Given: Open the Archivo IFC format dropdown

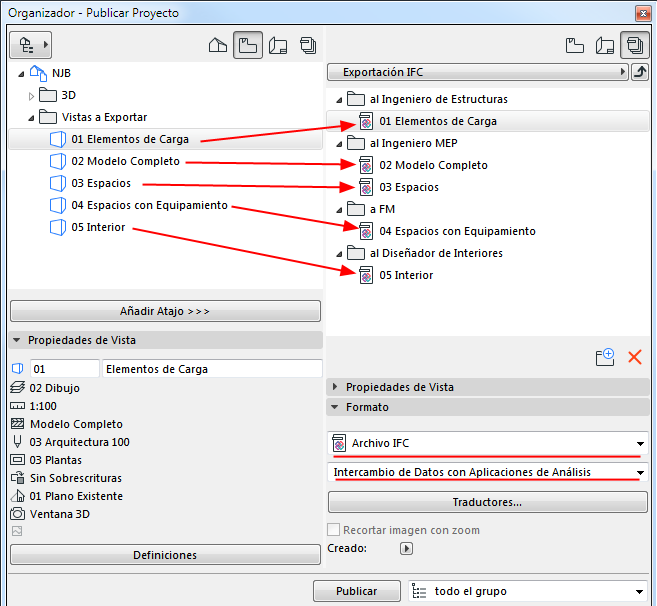Looking at the screenshot, I should (x=488, y=443).
